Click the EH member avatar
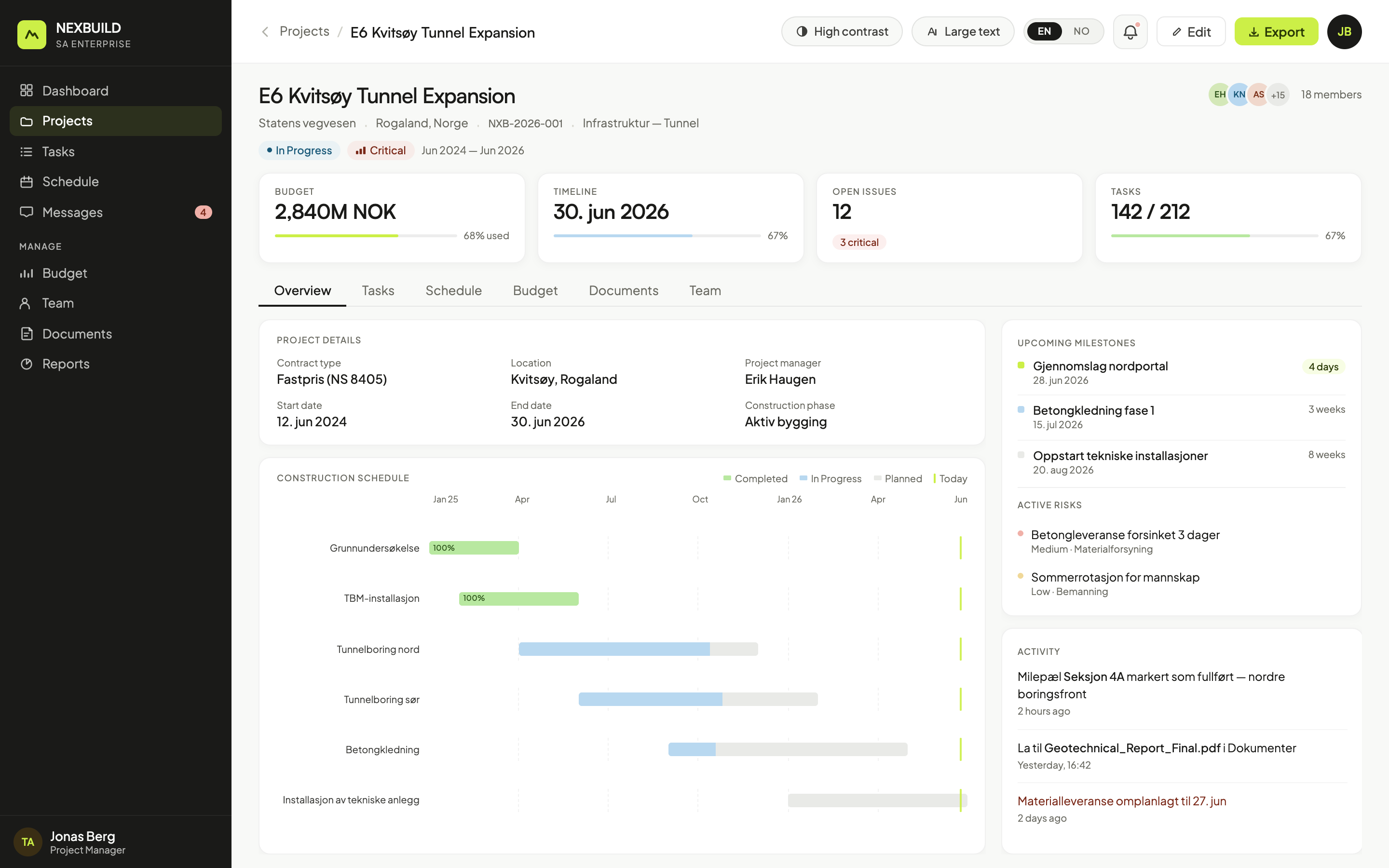Image resolution: width=1389 pixels, height=868 pixels. pyautogui.click(x=1219, y=95)
